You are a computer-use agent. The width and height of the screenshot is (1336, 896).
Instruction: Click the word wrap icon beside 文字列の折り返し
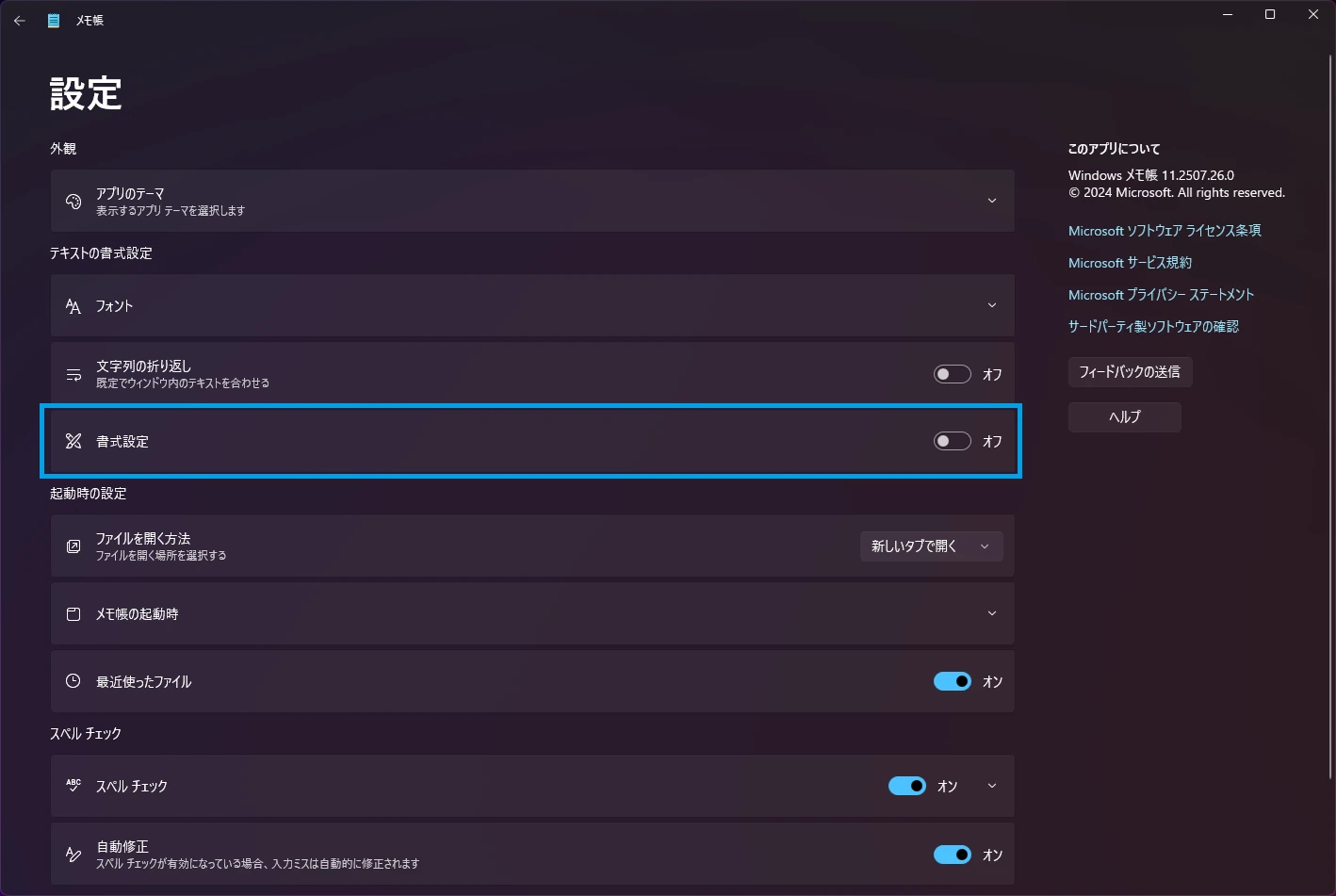pos(73,374)
